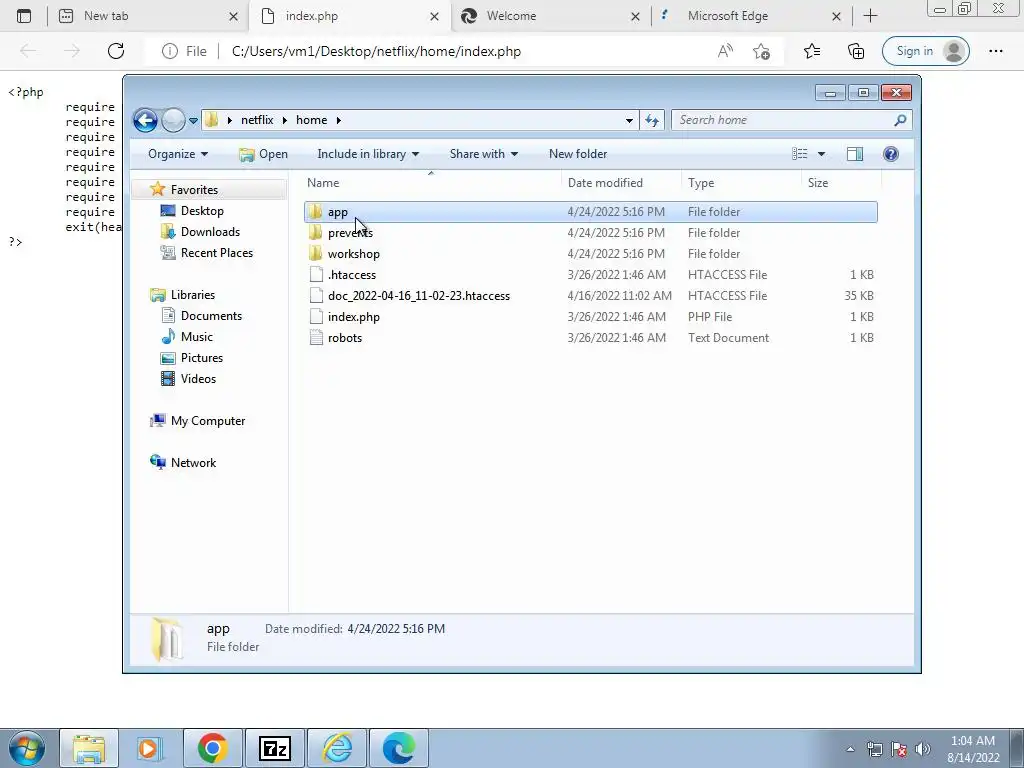
Task: Click the Explorer forward navigation arrow
Action: pos(173,120)
